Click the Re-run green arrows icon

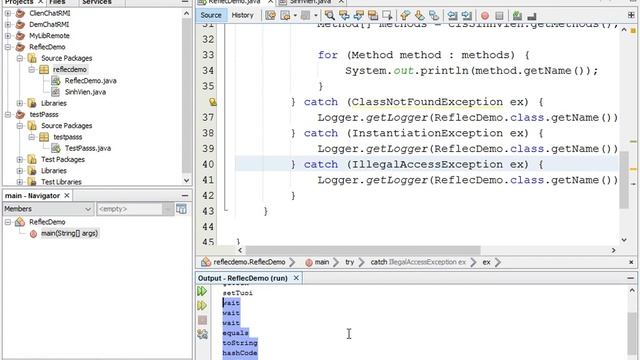(x=202, y=291)
